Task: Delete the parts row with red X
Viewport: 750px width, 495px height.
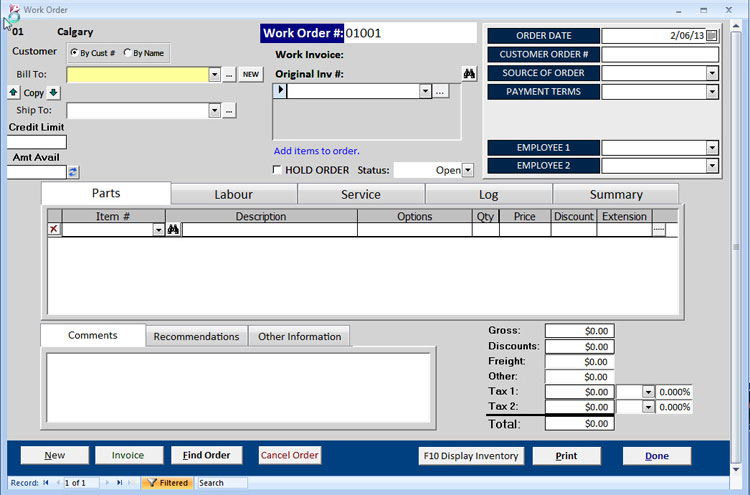Action: tap(54, 230)
